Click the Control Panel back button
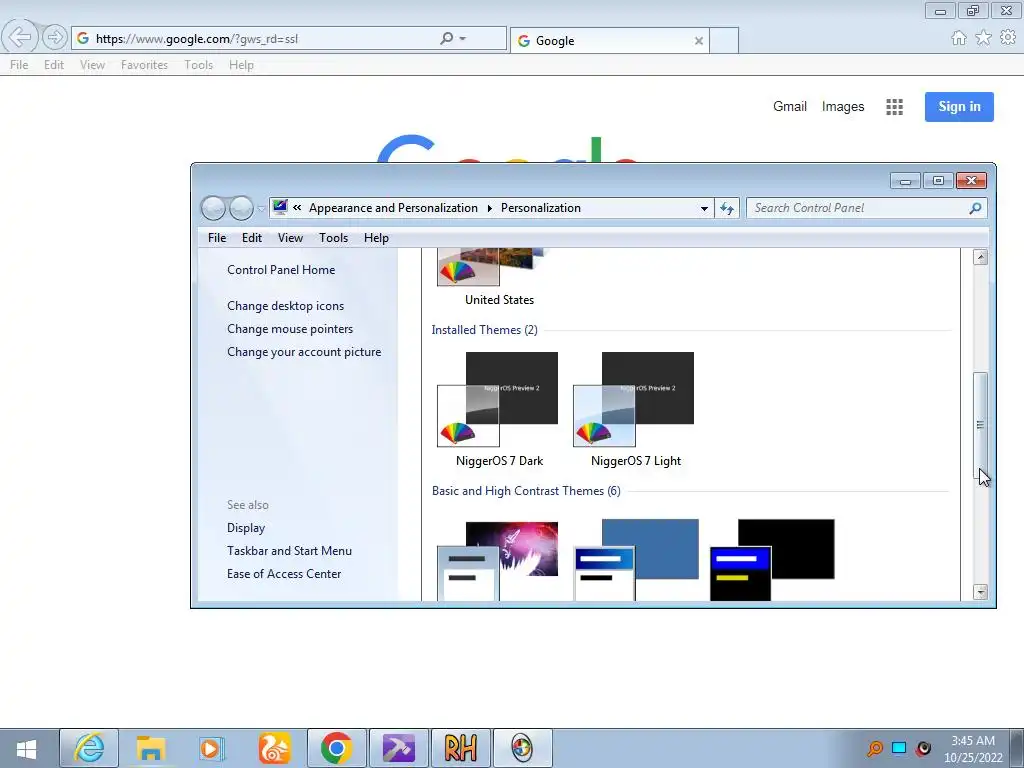Screen dimensions: 1024x768 coord(213,208)
